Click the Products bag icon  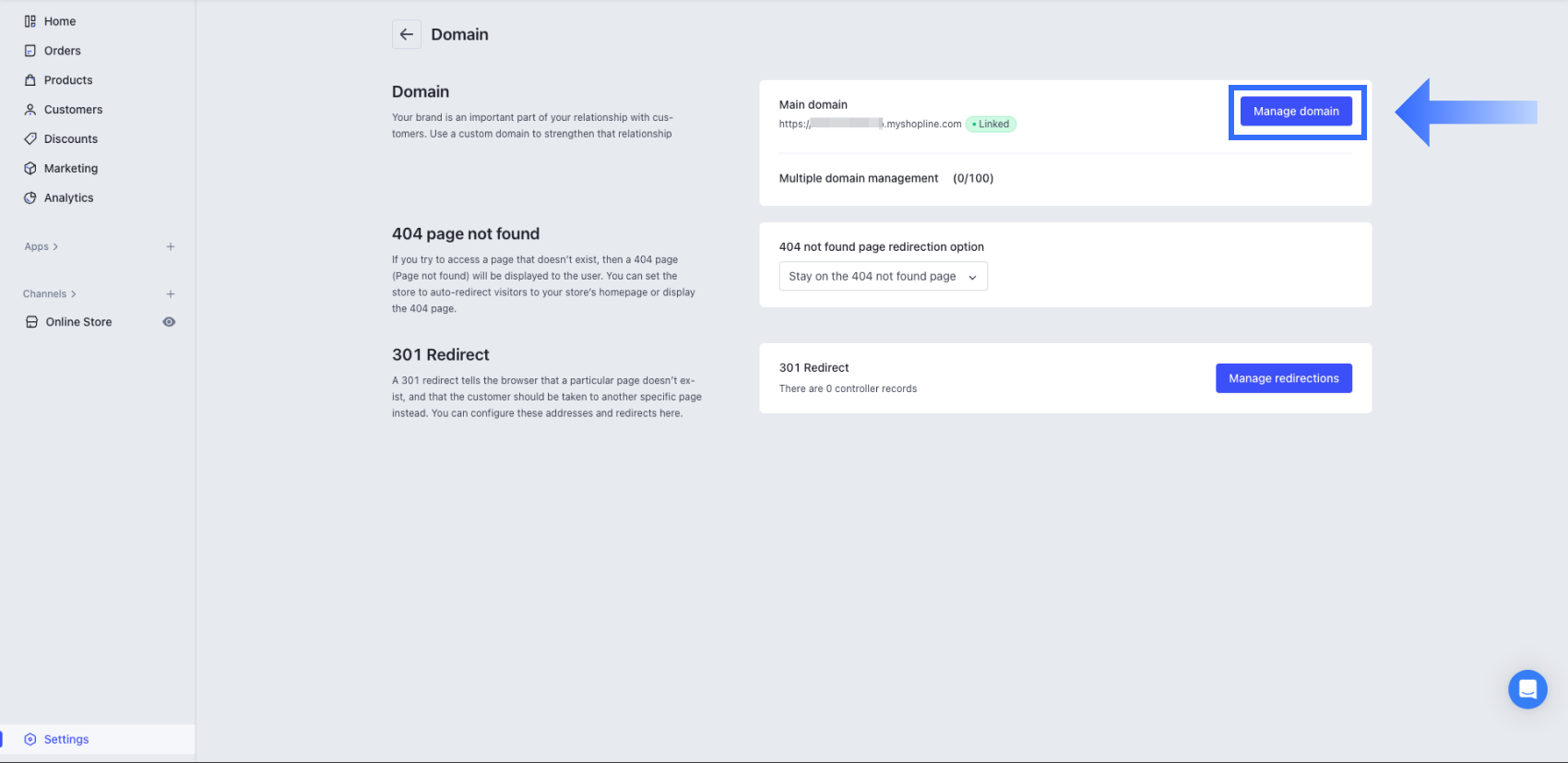(x=30, y=80)
